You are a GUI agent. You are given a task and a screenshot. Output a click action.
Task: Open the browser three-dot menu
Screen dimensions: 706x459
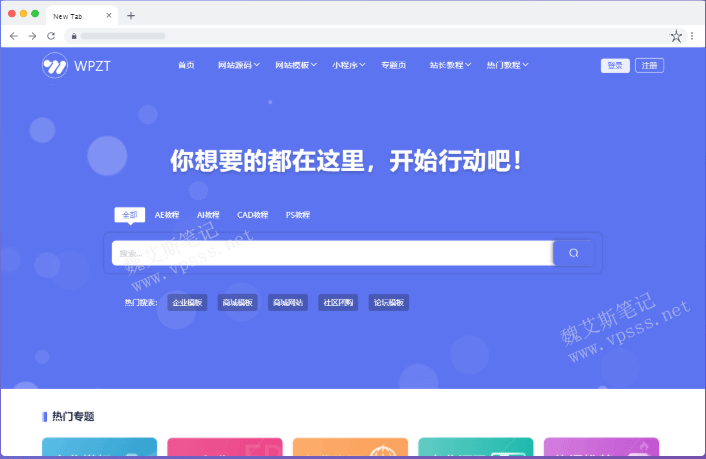(692, 35)
